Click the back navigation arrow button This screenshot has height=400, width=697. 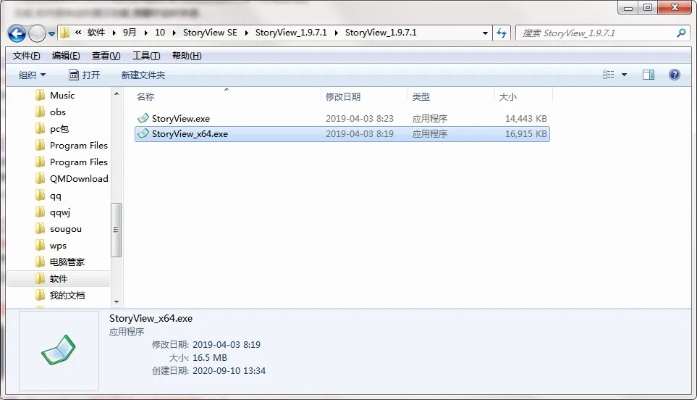click(x=17, y=33)
